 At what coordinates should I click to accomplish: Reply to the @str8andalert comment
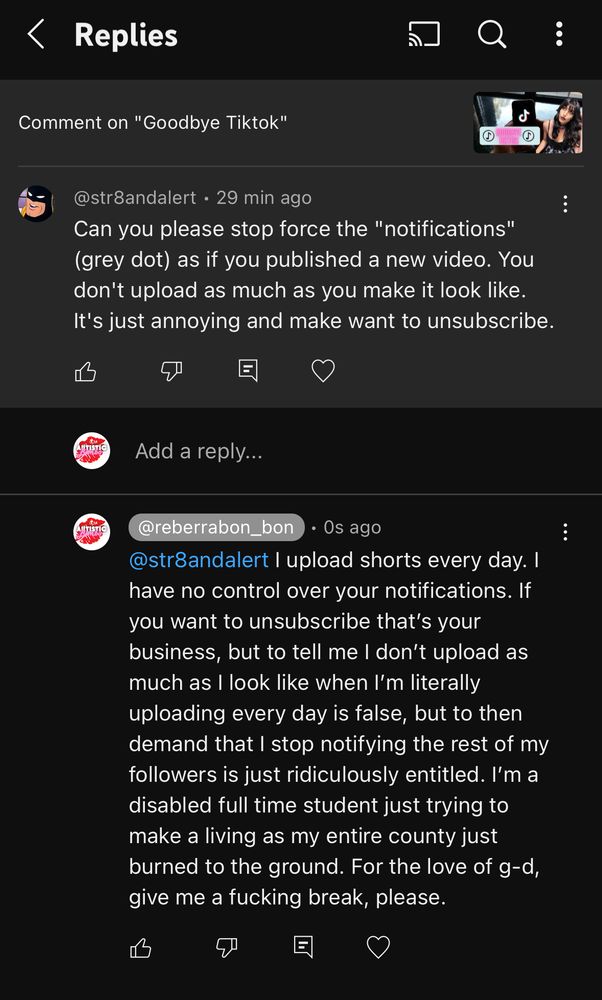pos(248,371)
